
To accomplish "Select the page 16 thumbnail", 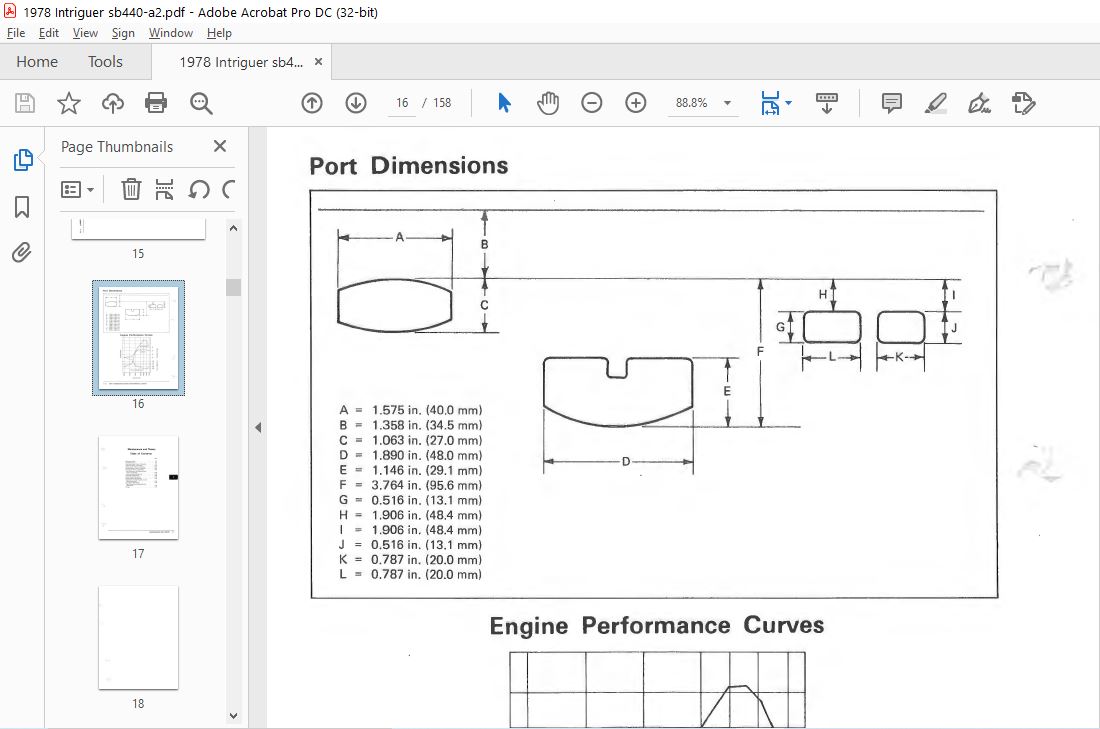I will click(138, 337).
